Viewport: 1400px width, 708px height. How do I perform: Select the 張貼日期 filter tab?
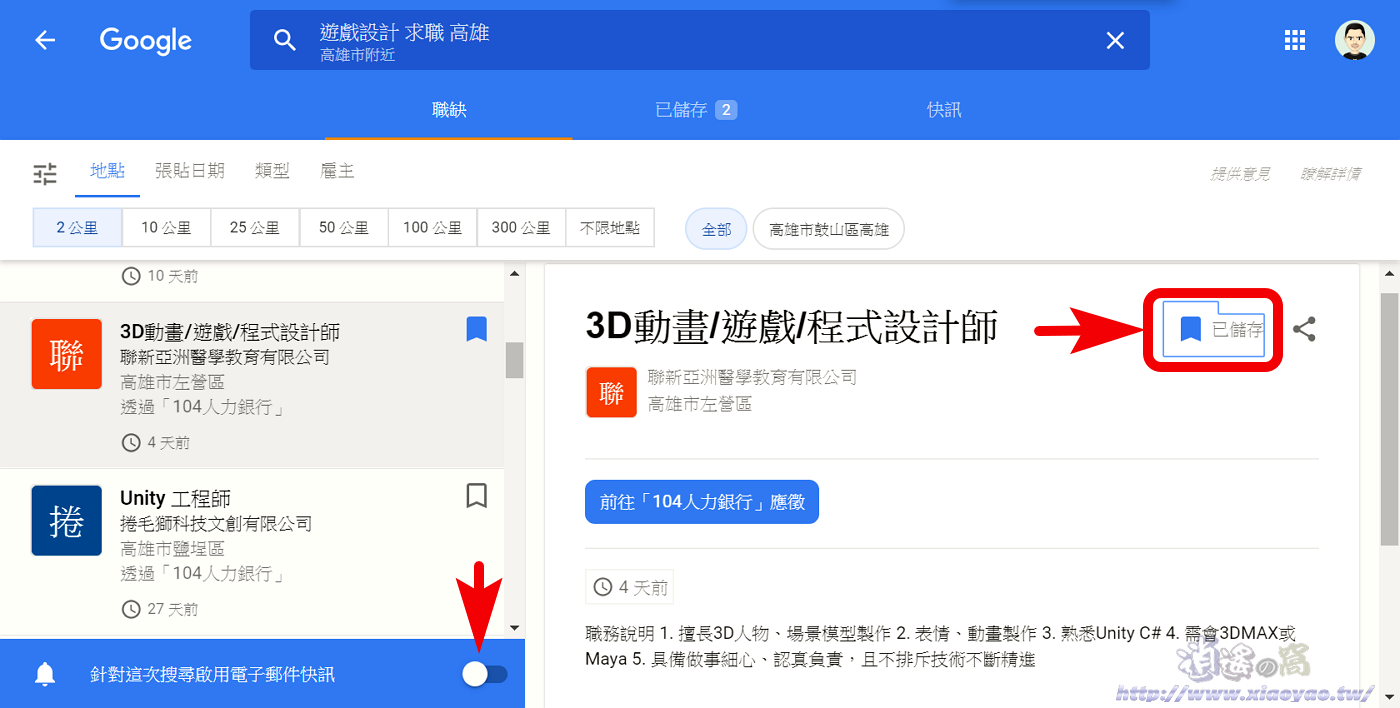pos(190,171)
